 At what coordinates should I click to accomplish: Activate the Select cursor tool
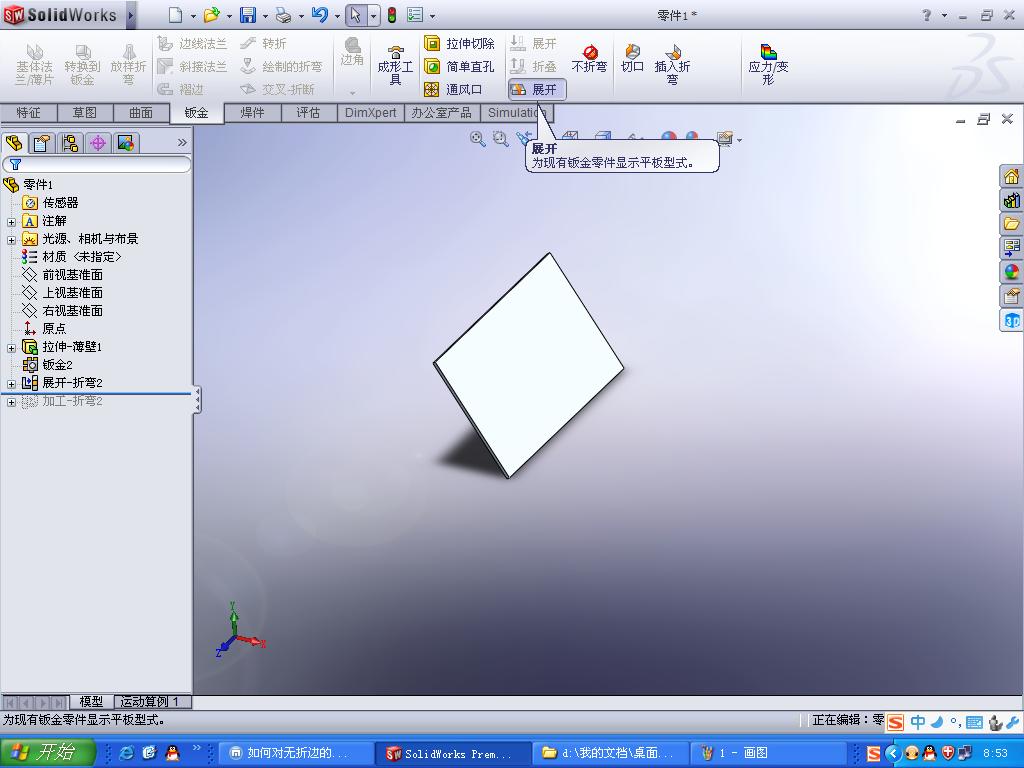coord(355,14)
